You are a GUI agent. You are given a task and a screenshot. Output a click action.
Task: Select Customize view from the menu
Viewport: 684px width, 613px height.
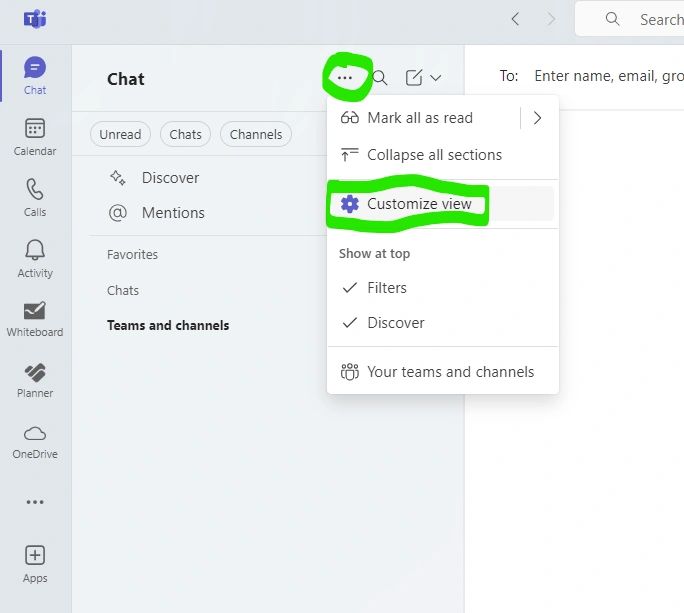419,204
